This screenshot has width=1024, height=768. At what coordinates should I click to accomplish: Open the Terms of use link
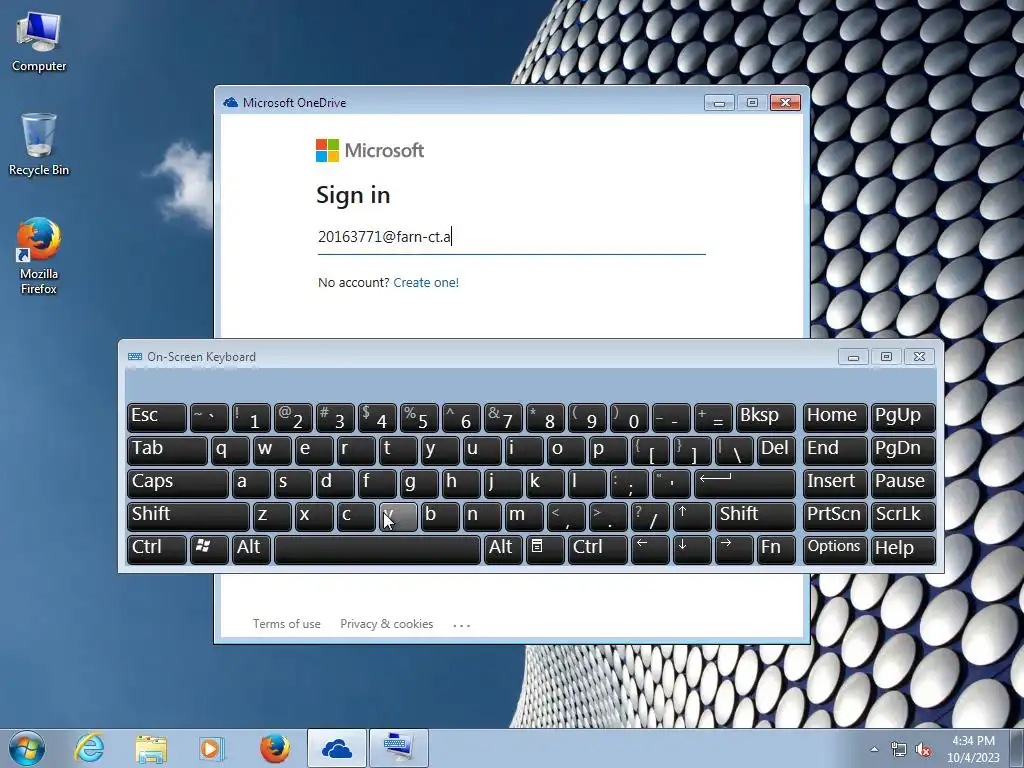[x=287, y=624]
